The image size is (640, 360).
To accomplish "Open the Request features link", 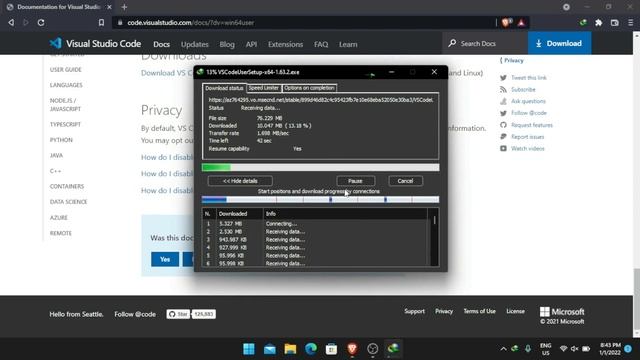I will [x=532, y=125].
